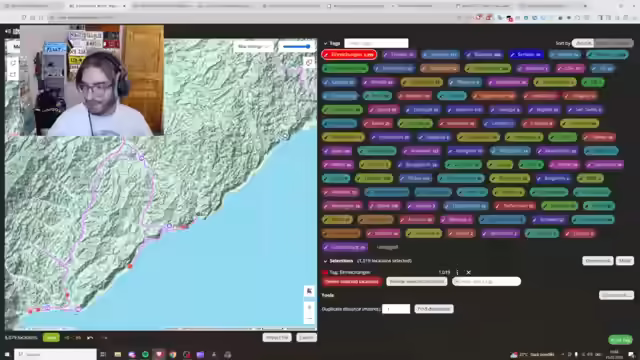Screen dimensions: 640x360
Task: Click the grey button right of Delete selected locations
Action: 417,282
